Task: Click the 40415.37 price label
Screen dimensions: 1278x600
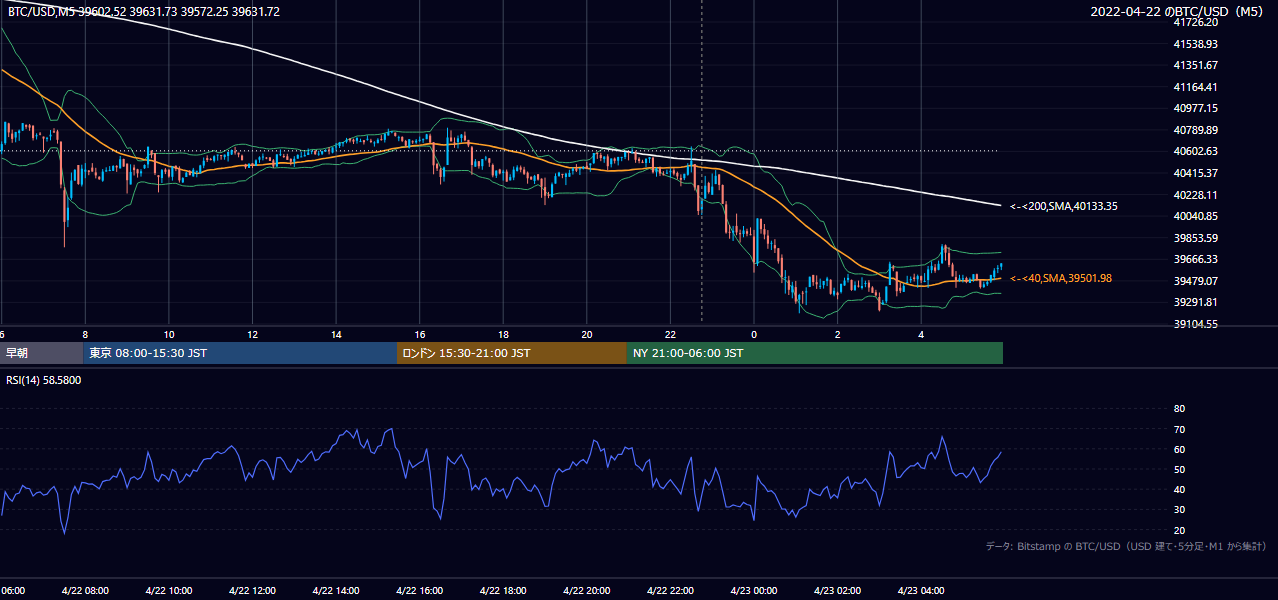Action: 1195,173
